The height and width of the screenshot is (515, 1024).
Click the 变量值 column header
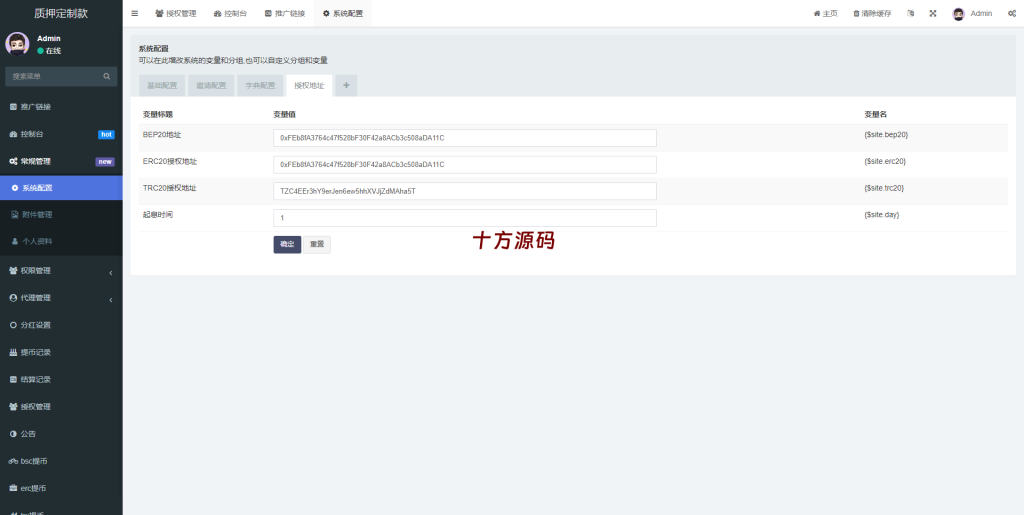coord(285,114)
